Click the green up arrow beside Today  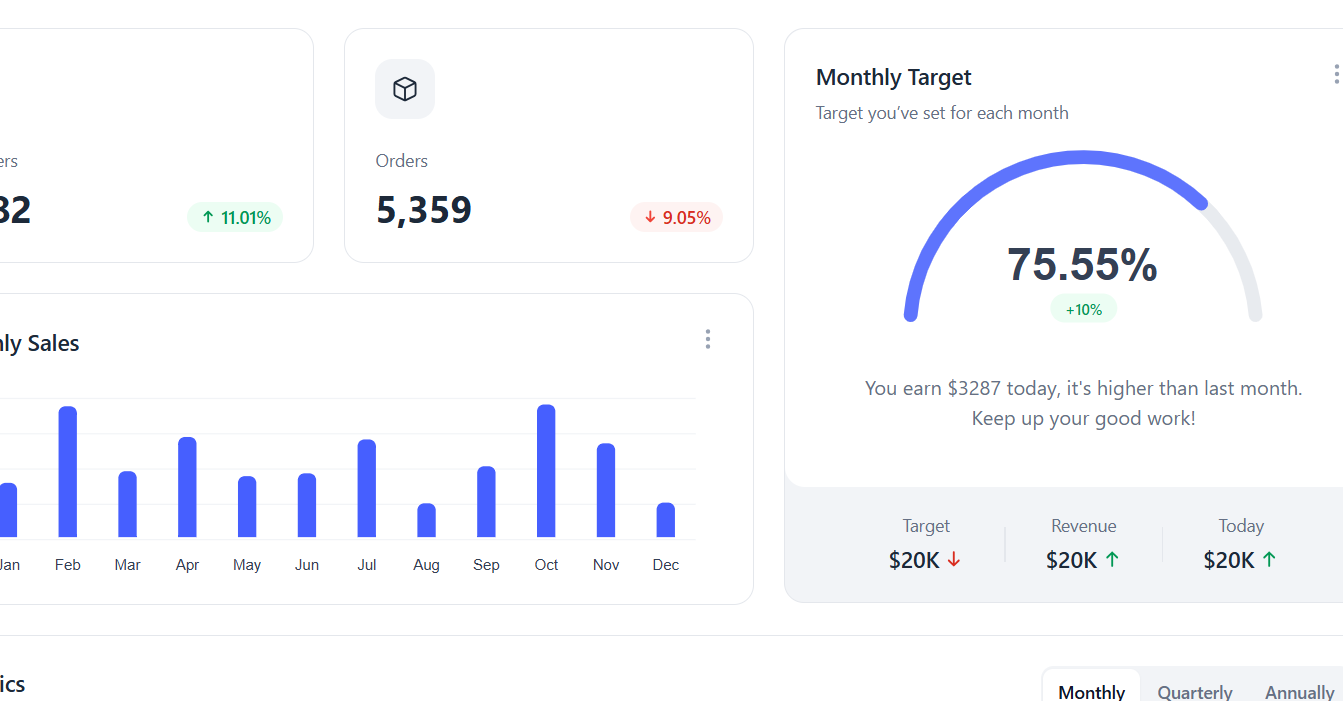click(1269, 560)
